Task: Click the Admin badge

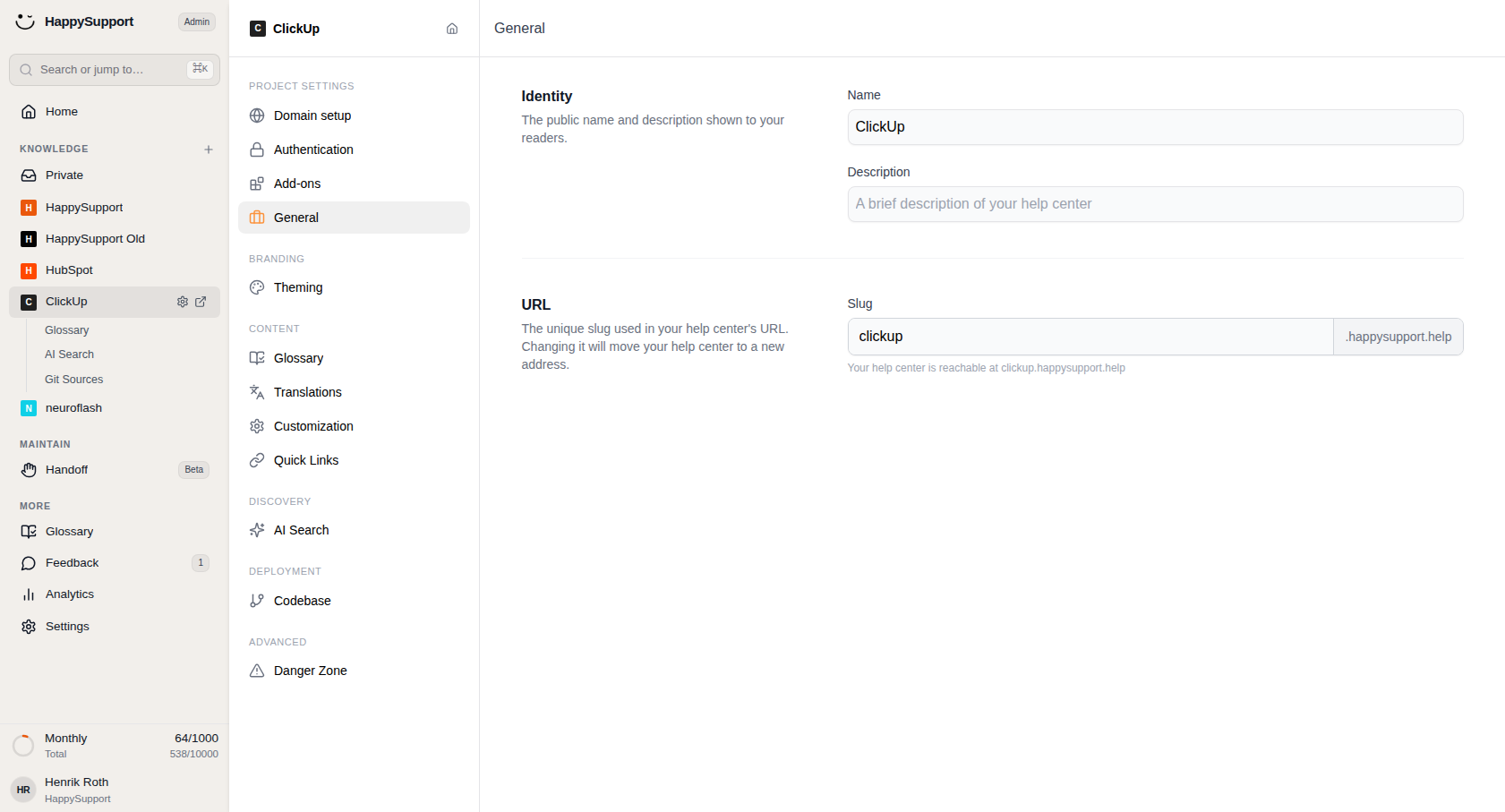Action: coord(197,21)
